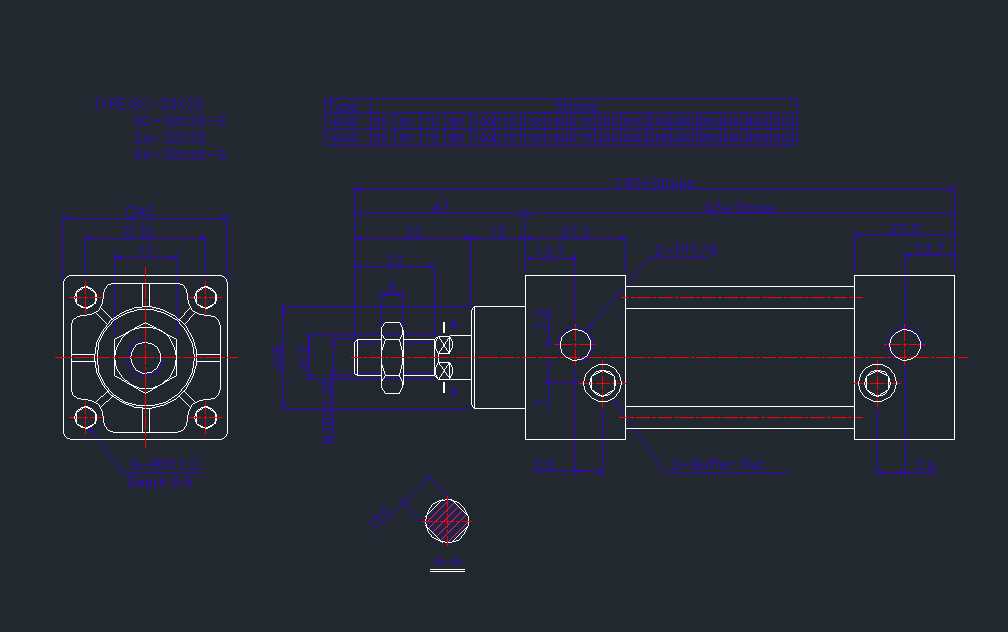
Task: Select the depth note below the flange view
Action: point(160,481)
